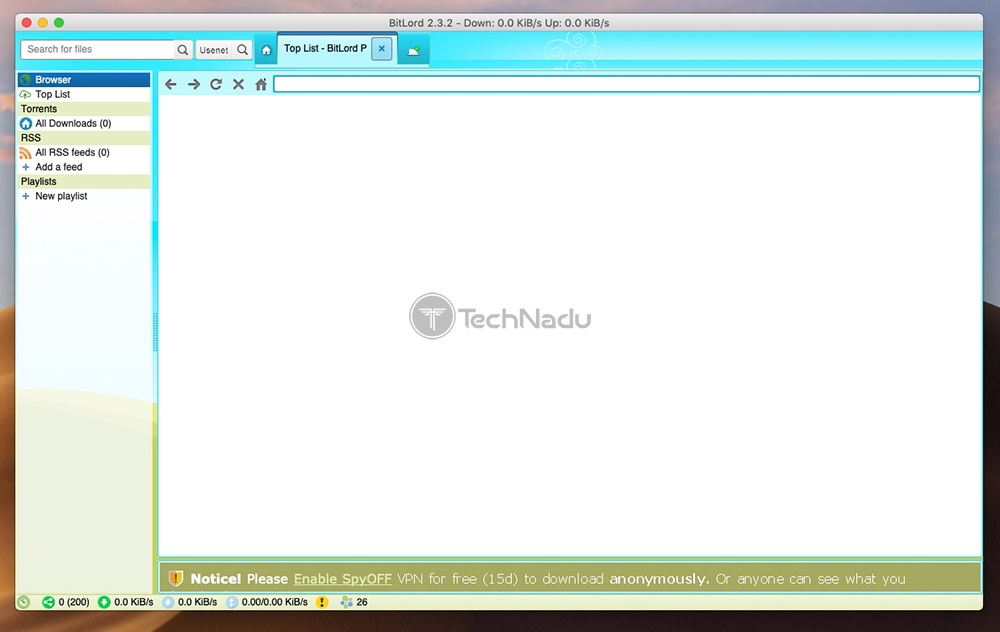Create a New playlist
Viewport: 1000px width, 632px height.
coord(84,196)
